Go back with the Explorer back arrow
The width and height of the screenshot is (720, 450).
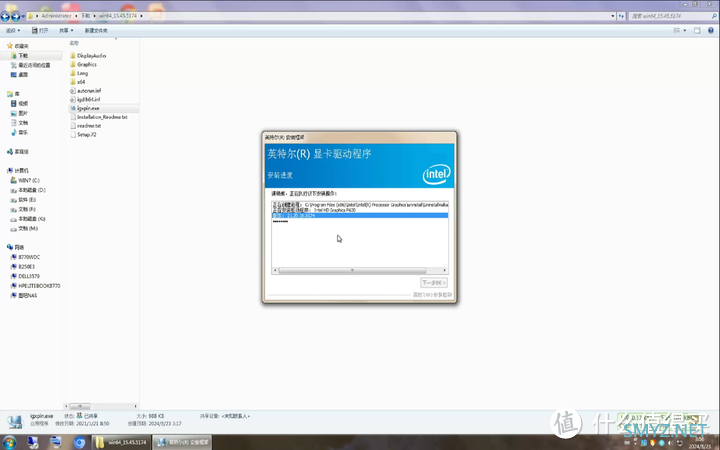(5, 17)
